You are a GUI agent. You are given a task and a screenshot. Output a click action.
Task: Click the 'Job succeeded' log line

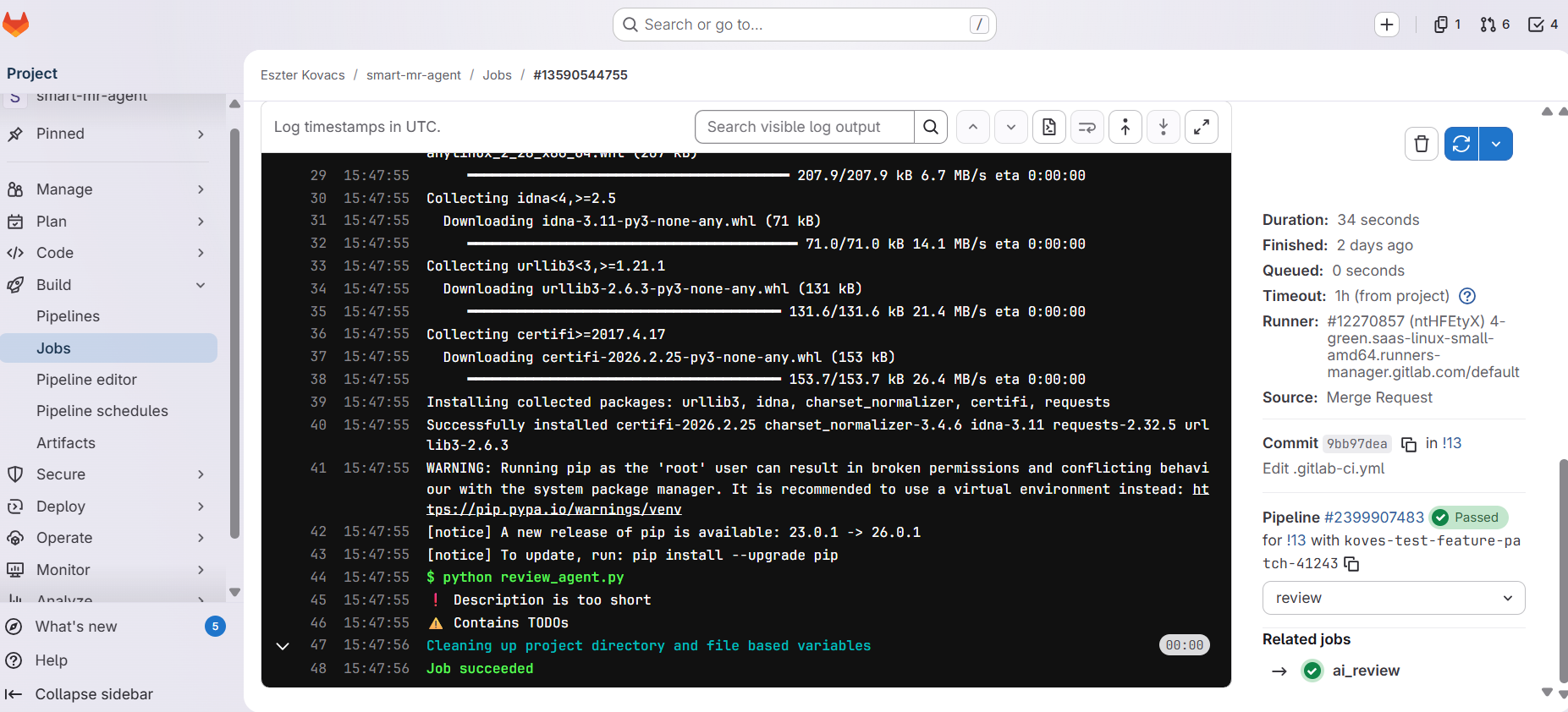480,669
